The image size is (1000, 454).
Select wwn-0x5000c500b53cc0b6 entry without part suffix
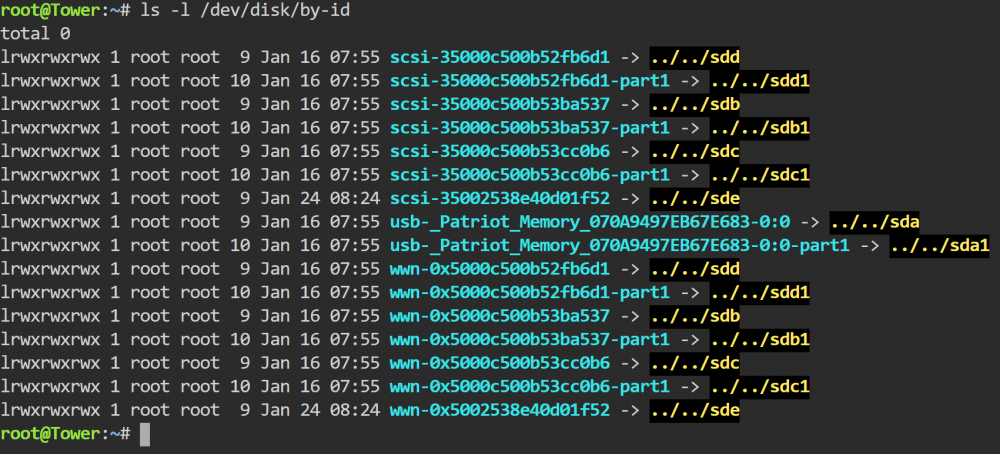(x=499, y=364)
